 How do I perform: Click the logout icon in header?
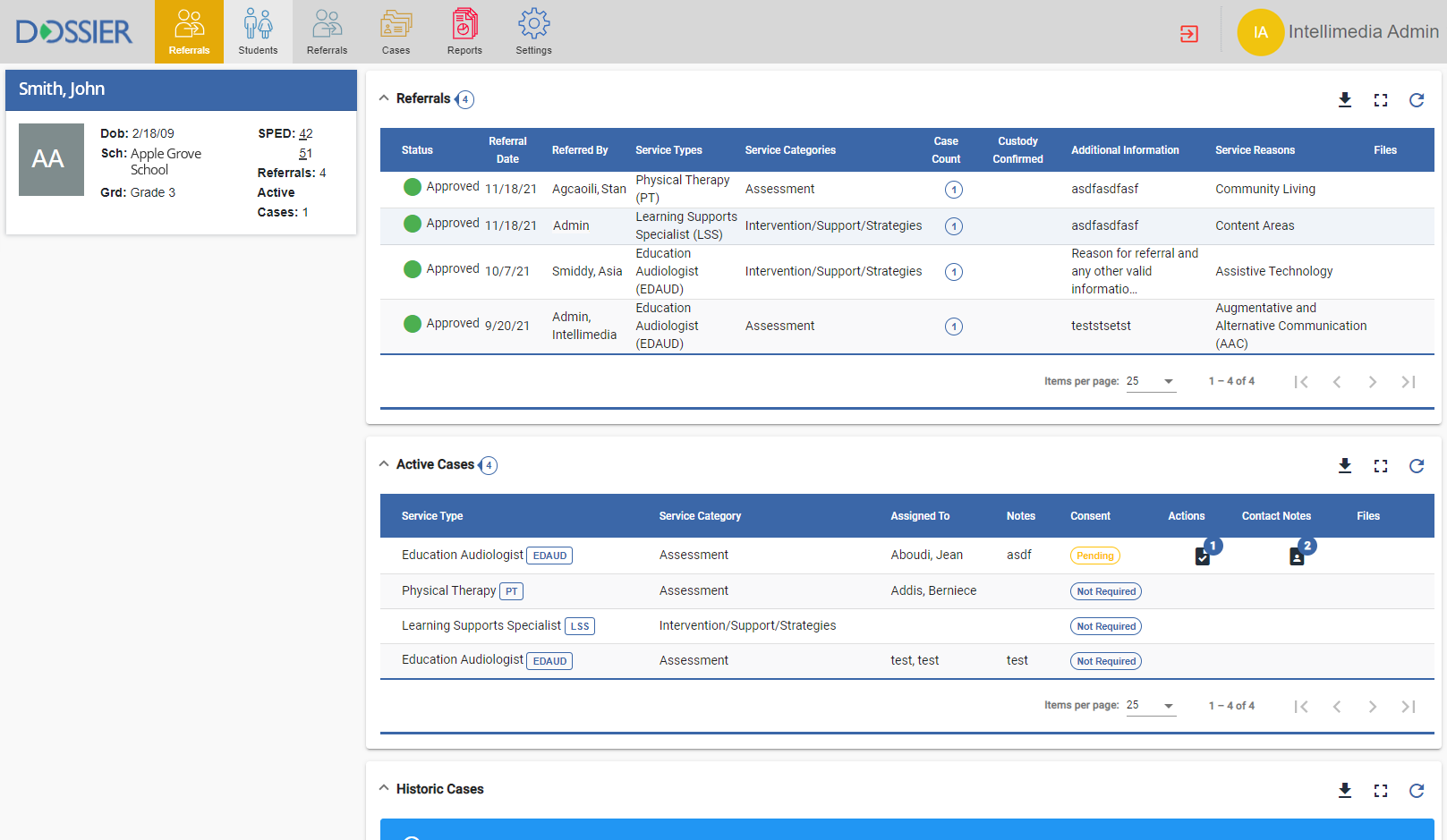pyautogui.click(x=1188, y=34)
